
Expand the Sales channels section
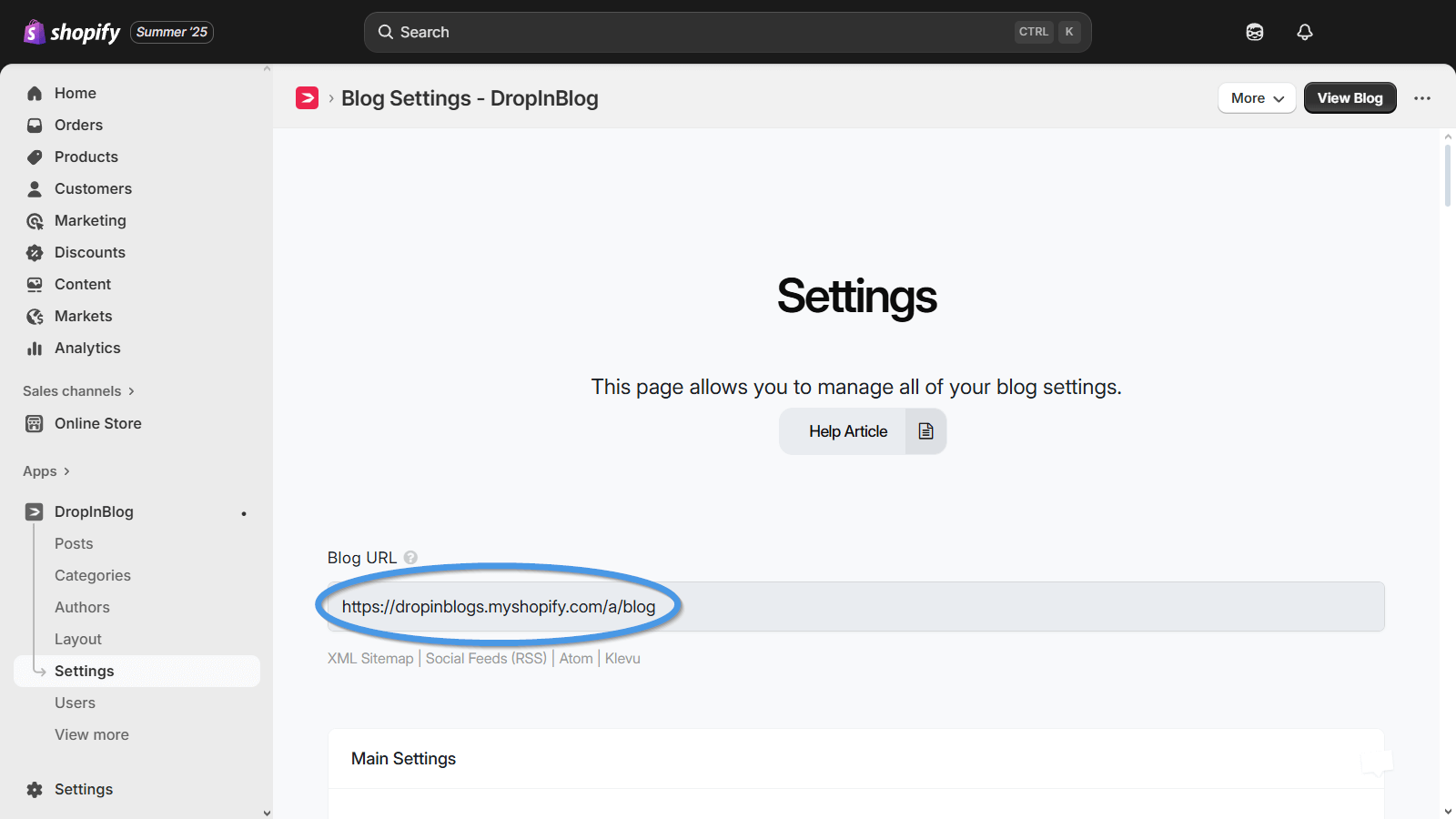[x=79, y=391]
